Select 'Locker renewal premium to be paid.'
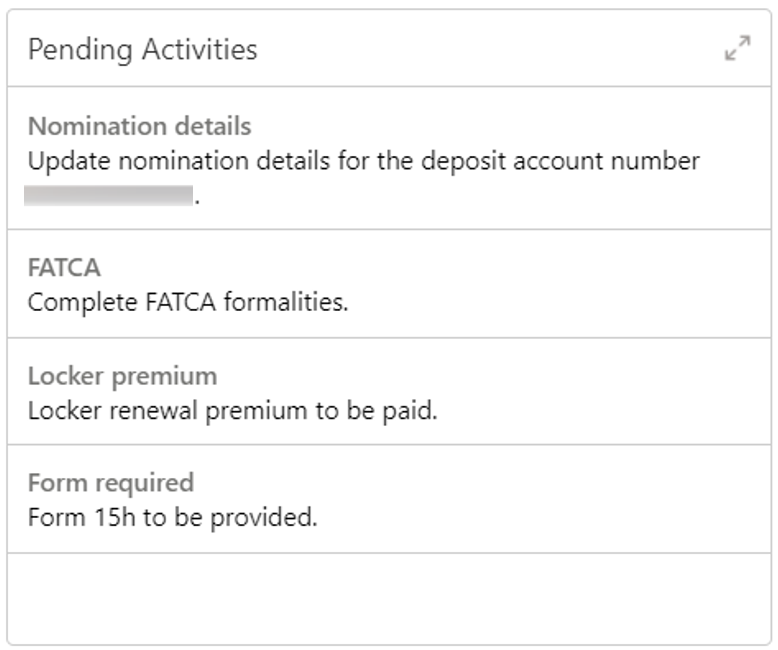This screenshot has width=778, height=650. point(232,410)
